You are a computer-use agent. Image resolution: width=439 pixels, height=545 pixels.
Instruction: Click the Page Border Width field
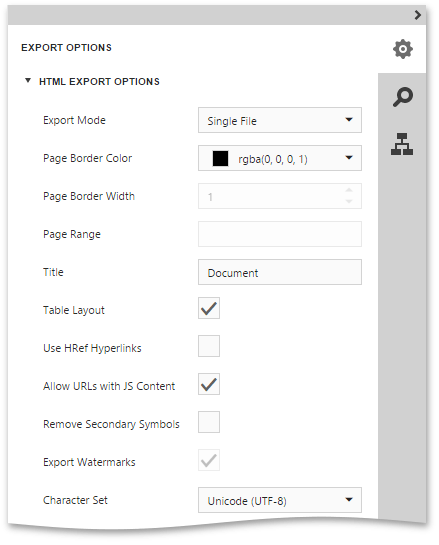280,196
